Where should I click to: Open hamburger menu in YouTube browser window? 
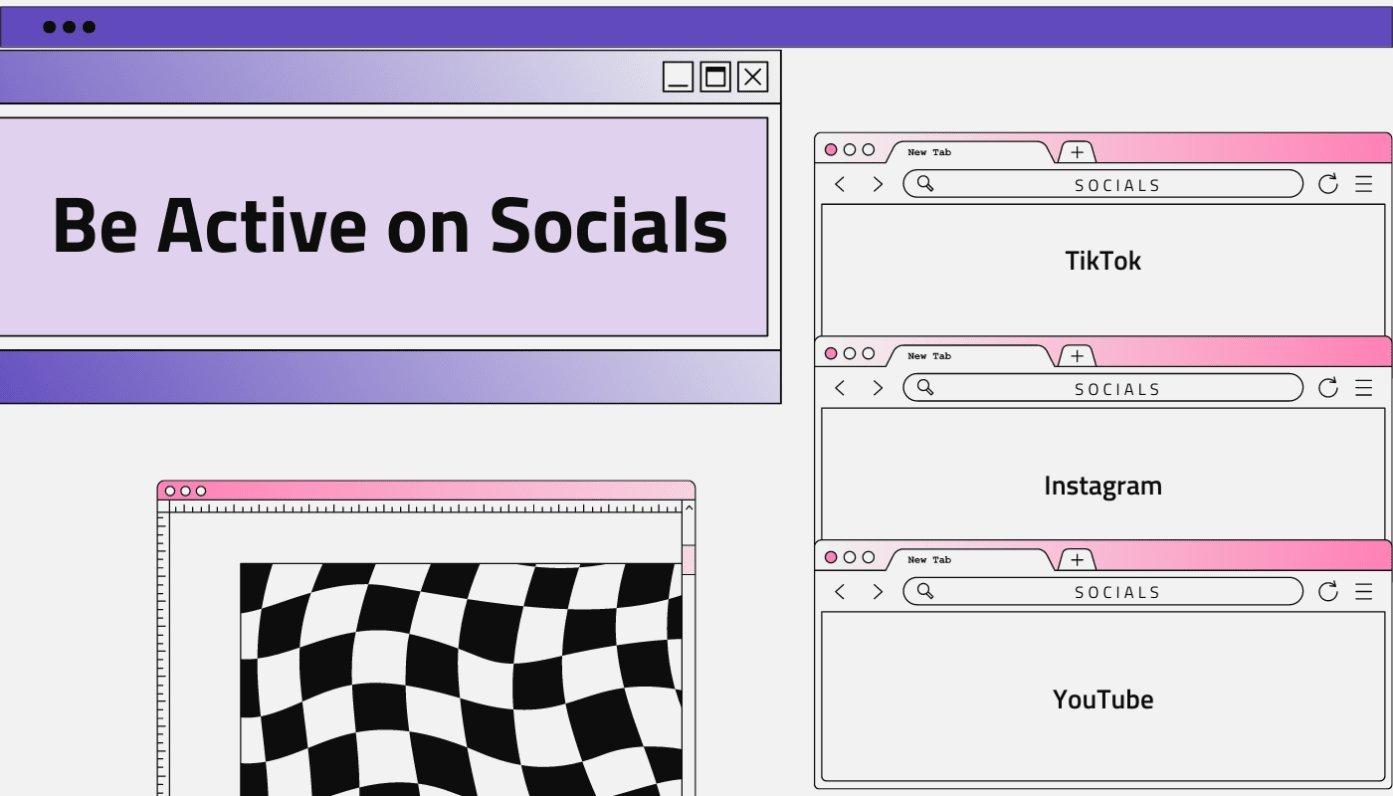click(1364, 592)
